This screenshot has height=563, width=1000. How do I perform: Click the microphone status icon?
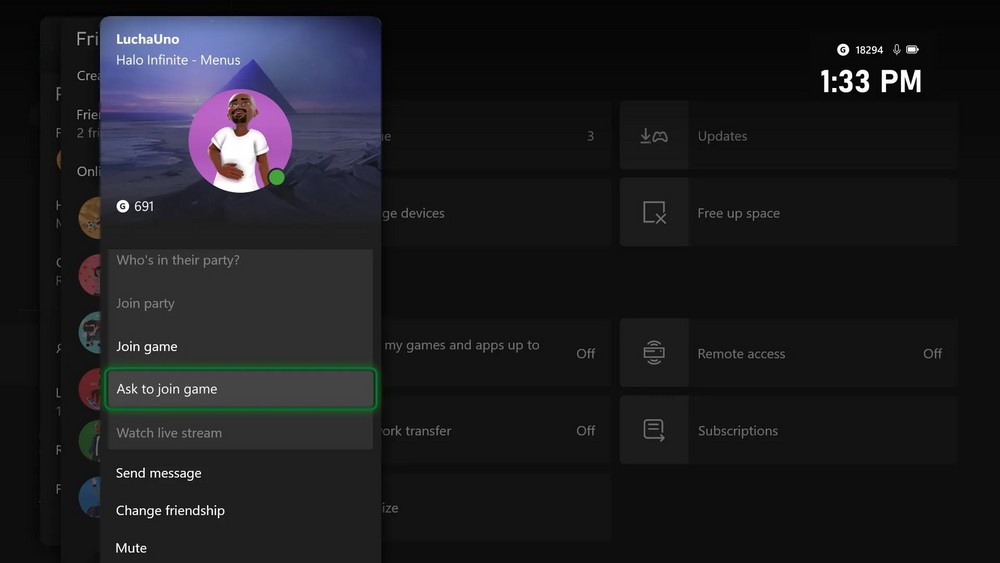(x=897, y=49)
